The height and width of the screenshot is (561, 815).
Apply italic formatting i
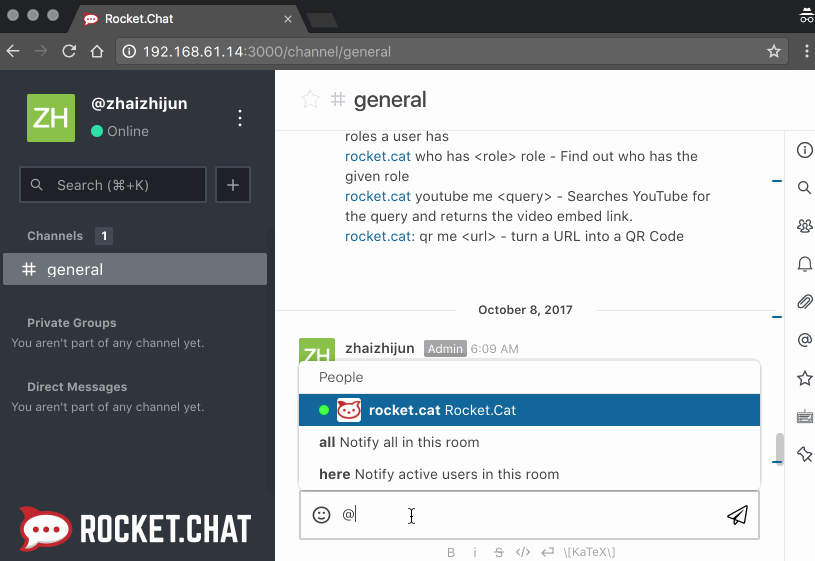coord(475,552)
